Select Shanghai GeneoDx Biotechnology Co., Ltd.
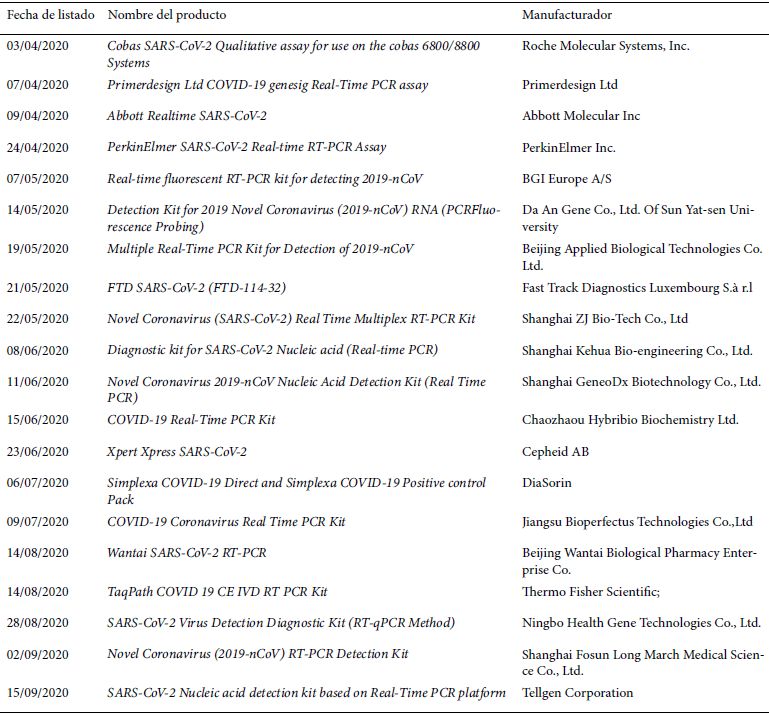 641,382
